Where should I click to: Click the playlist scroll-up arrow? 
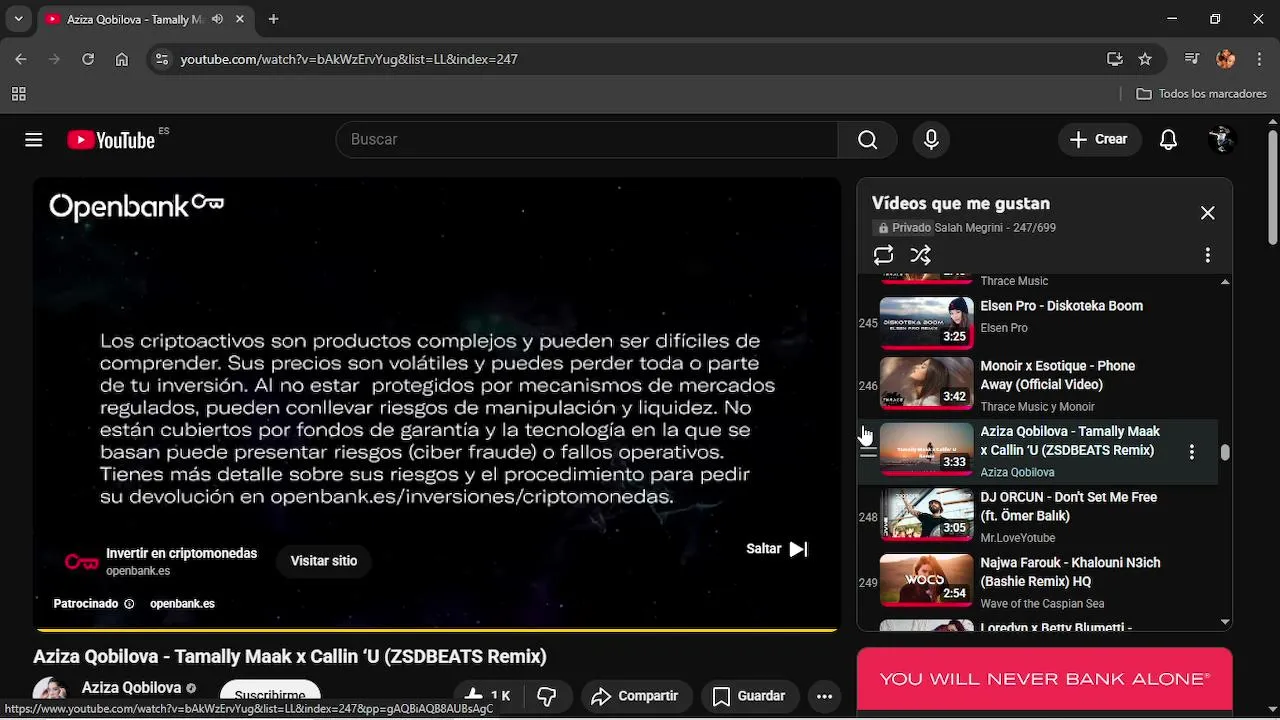1225,282
